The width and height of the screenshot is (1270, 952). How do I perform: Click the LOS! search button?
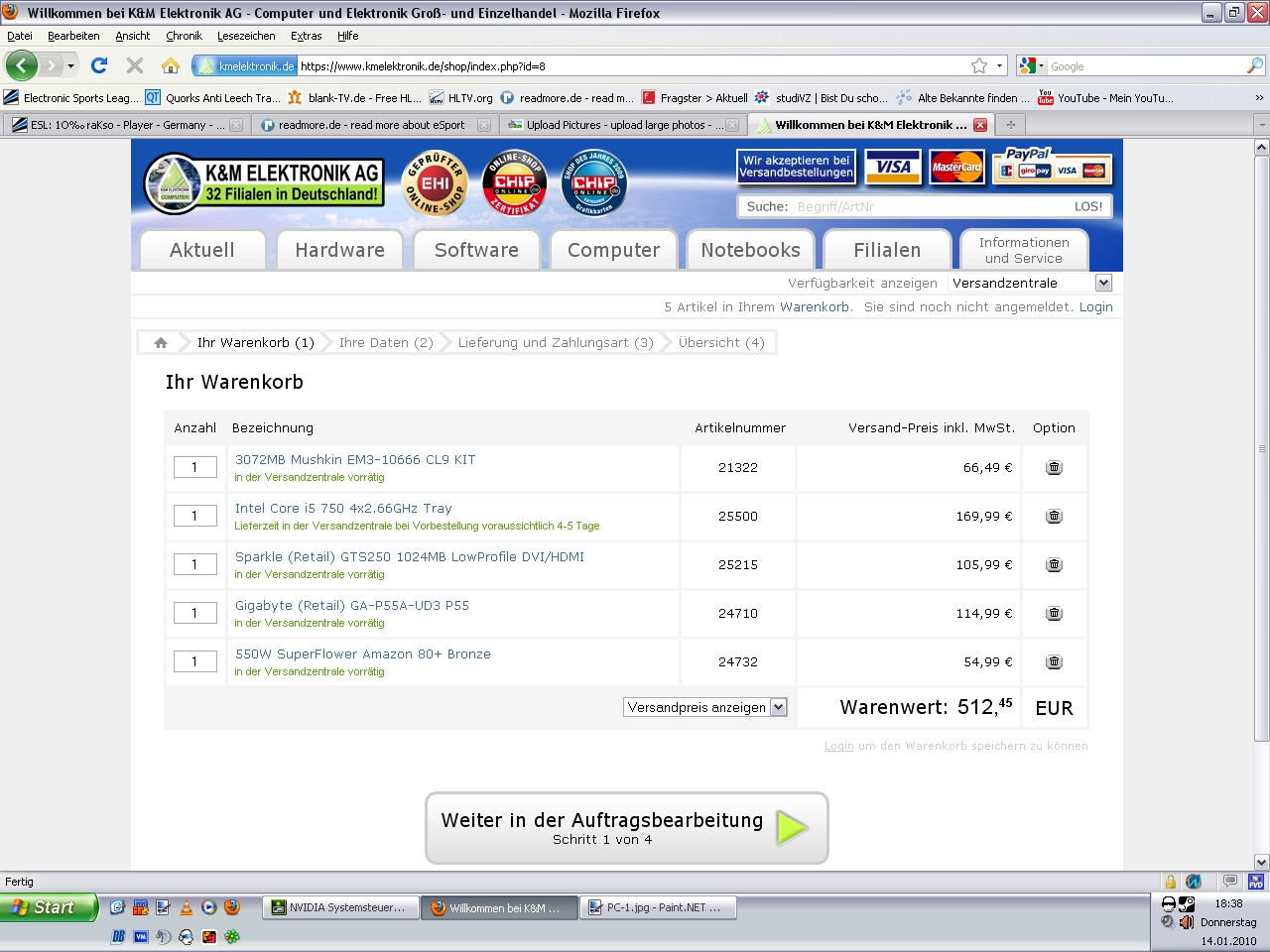pos(1087,206)
